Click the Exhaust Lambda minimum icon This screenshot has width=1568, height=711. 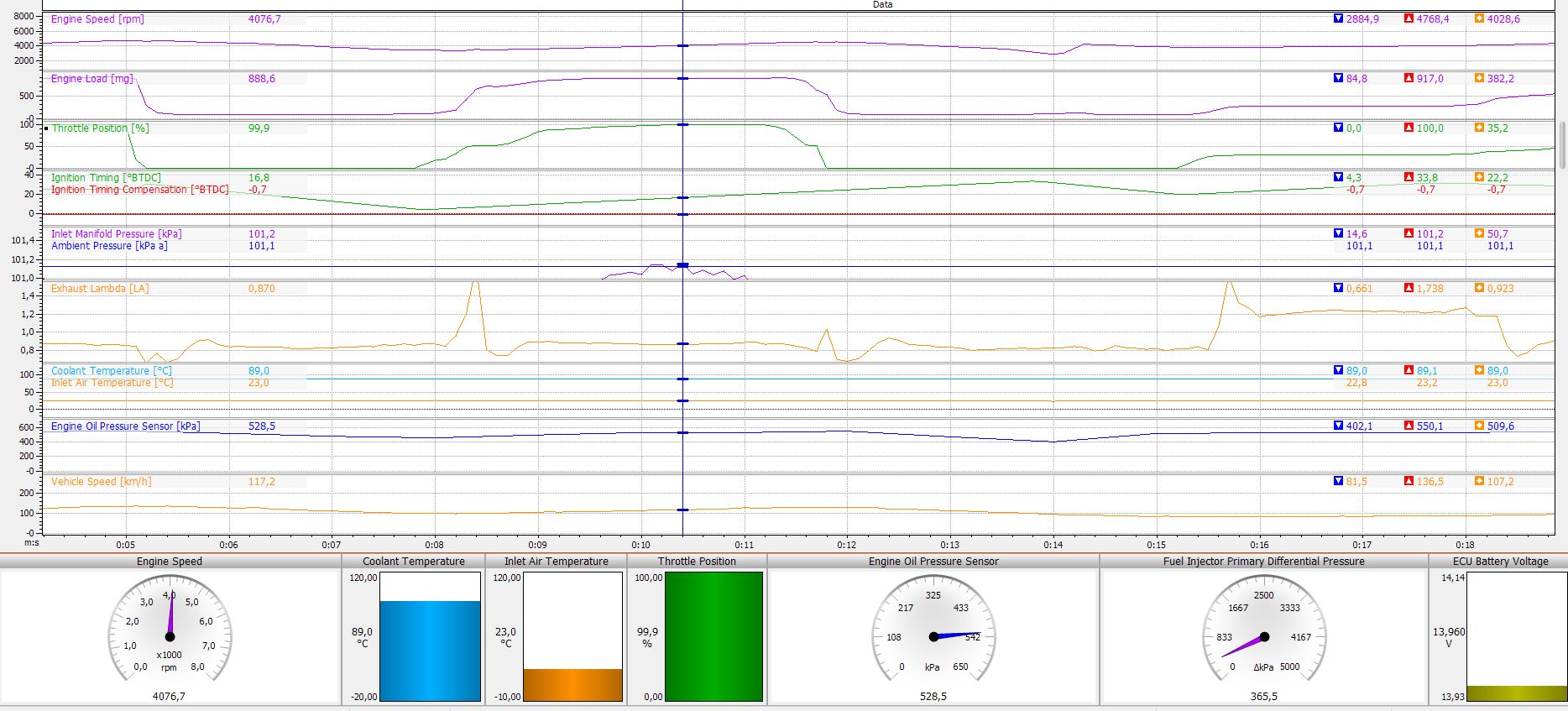click(x=1338, y=288)
